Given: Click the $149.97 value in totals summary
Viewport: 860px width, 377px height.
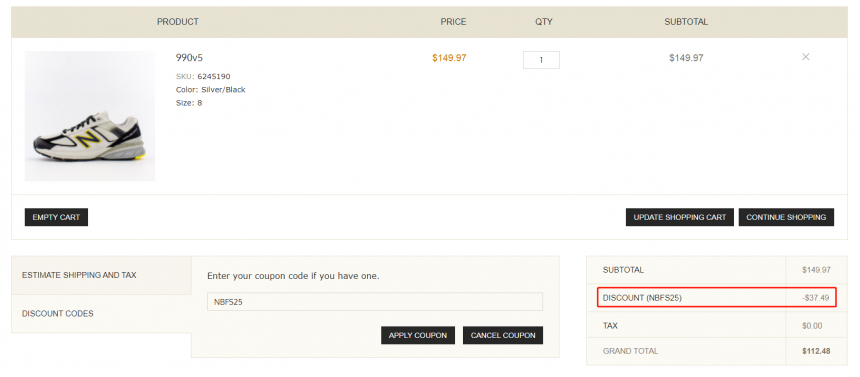Looking at the screenshot, I should pyautogui.click(x=816, y=270).
